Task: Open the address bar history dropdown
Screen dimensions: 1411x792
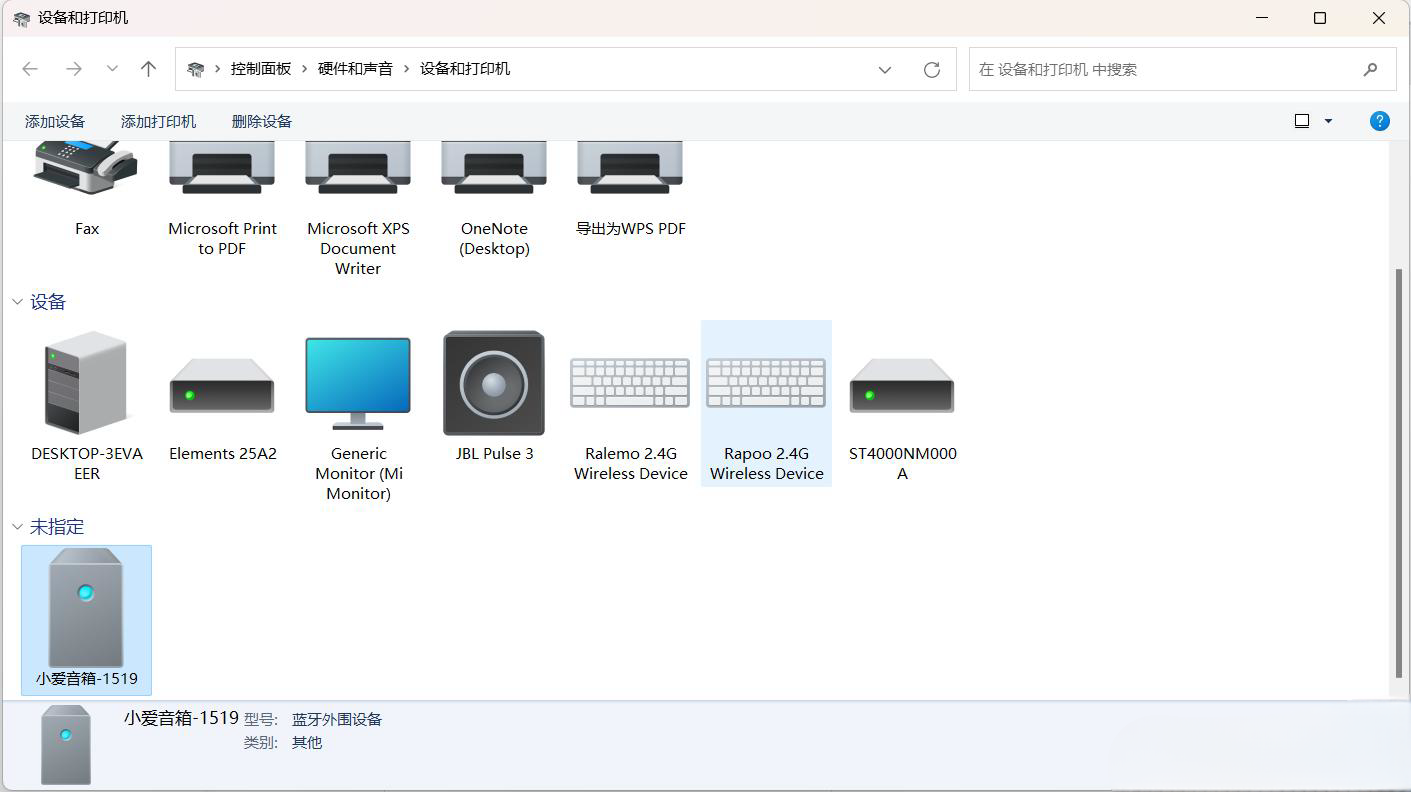Action: tap(884, 69)
